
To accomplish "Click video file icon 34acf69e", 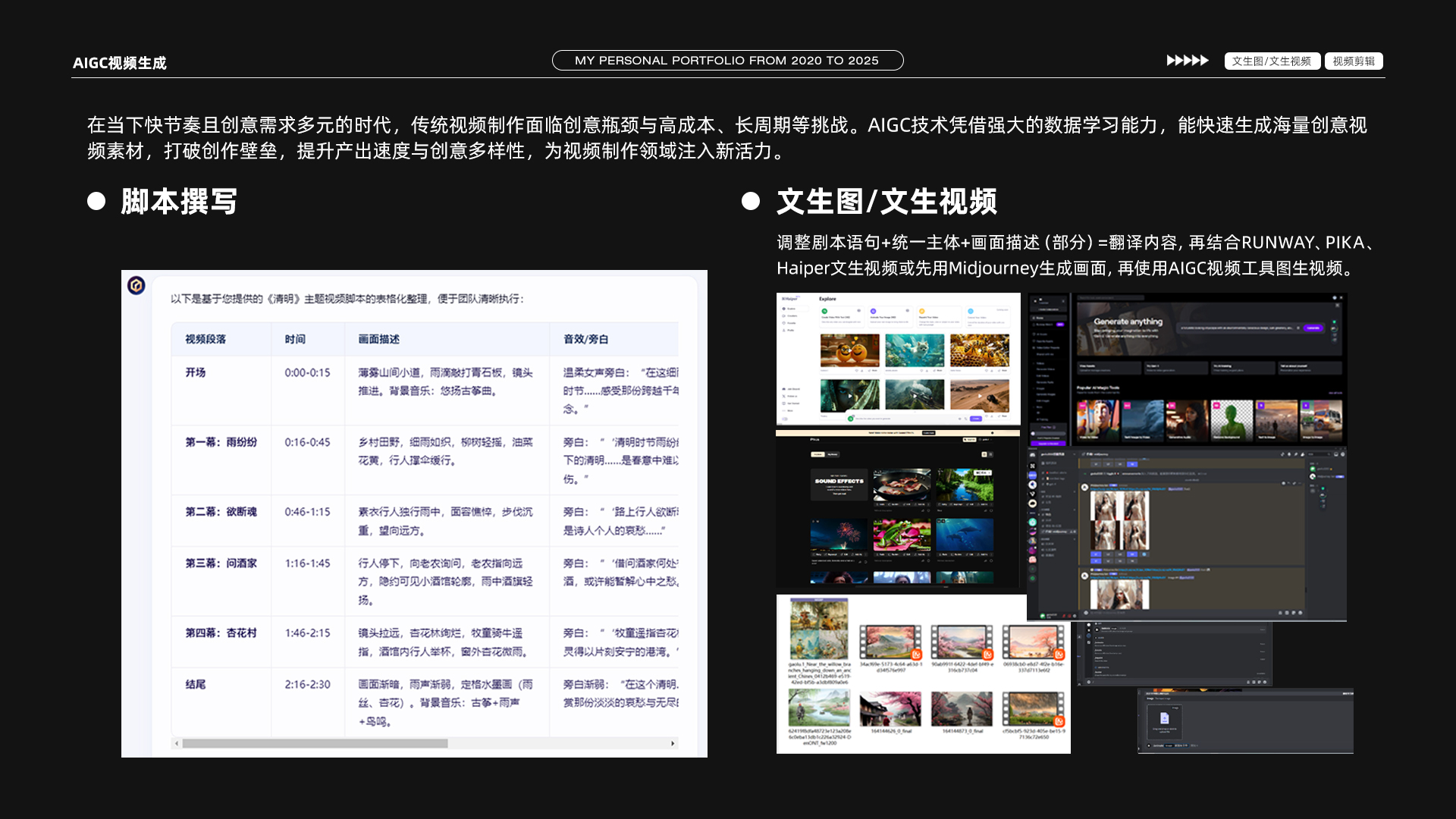I will [x=890, y=642].
